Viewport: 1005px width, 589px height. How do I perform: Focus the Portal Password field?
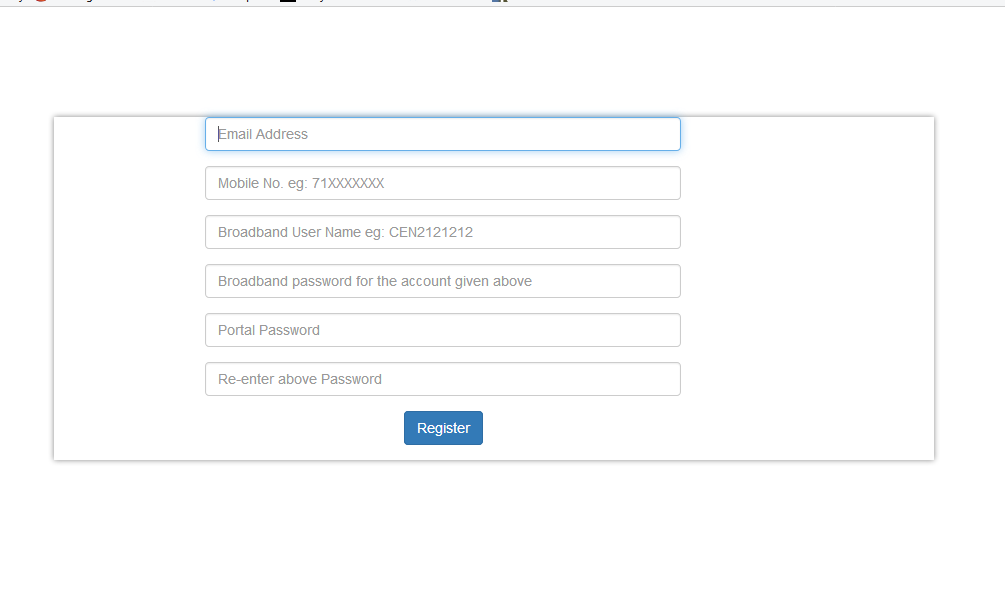click(x=442, y=330)
